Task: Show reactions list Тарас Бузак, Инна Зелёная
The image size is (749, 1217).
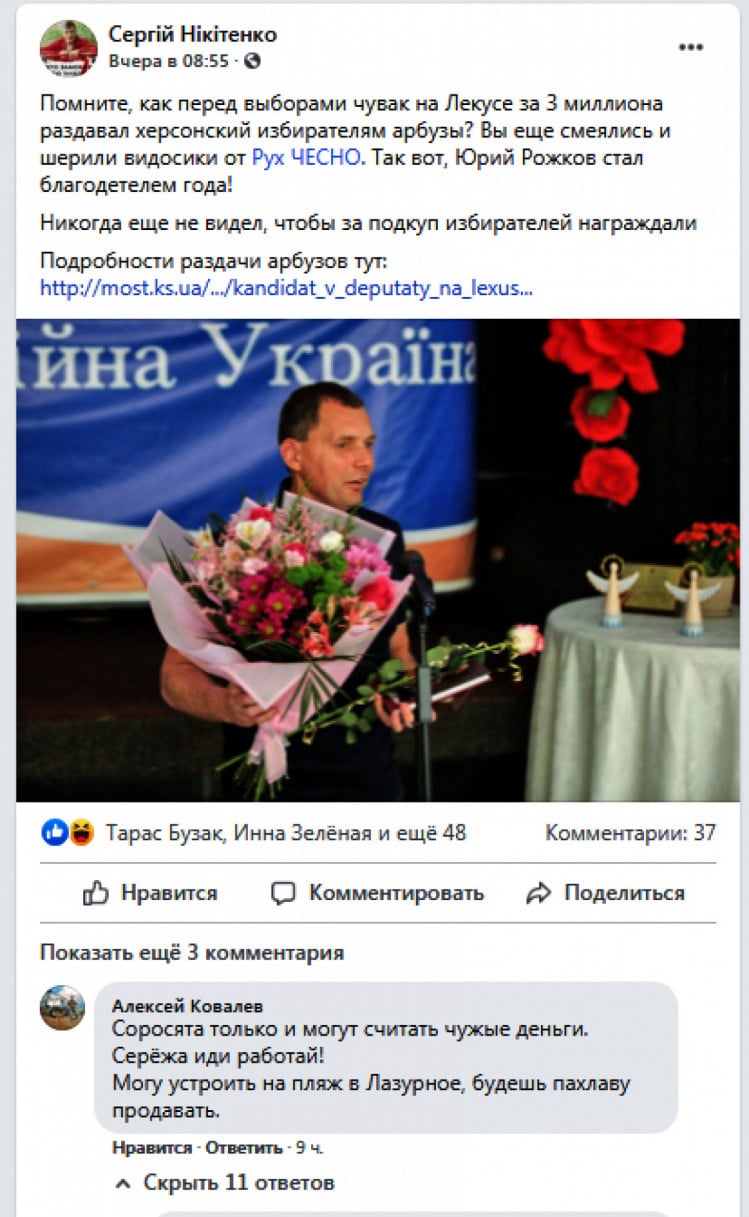Action: click(285, 832)
